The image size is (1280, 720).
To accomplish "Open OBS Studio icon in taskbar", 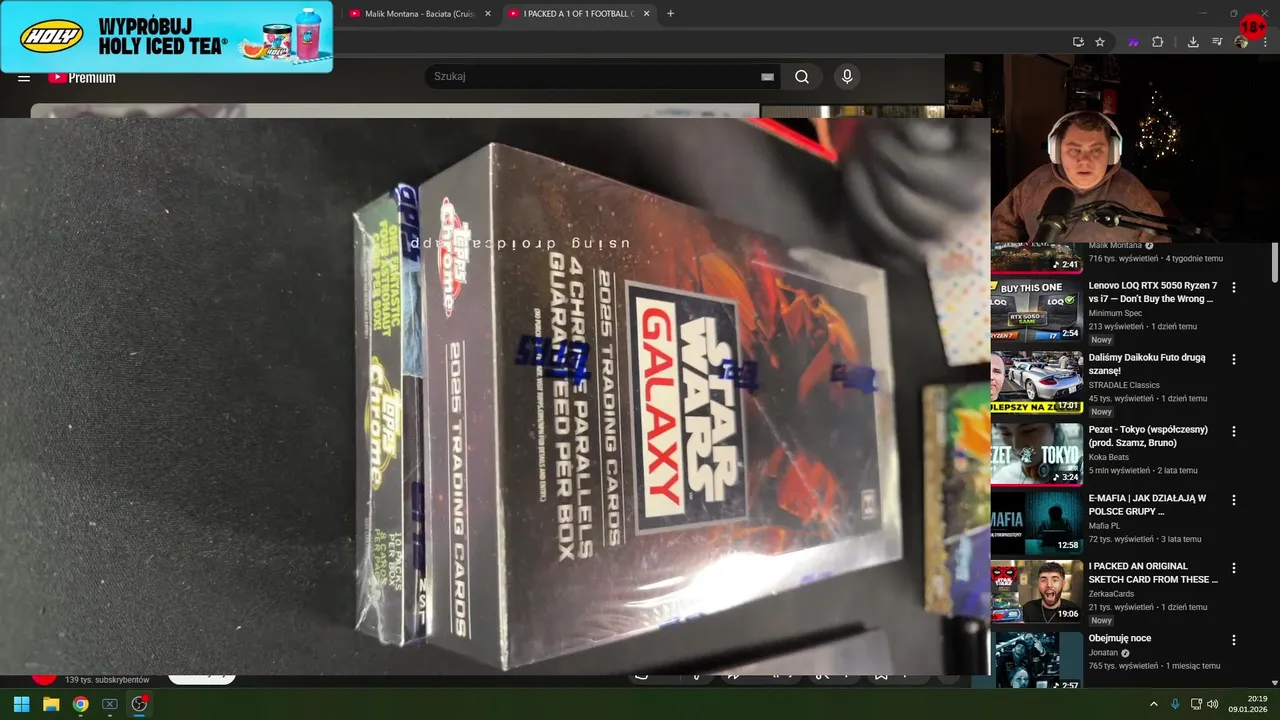I will (x=139, y=704).
